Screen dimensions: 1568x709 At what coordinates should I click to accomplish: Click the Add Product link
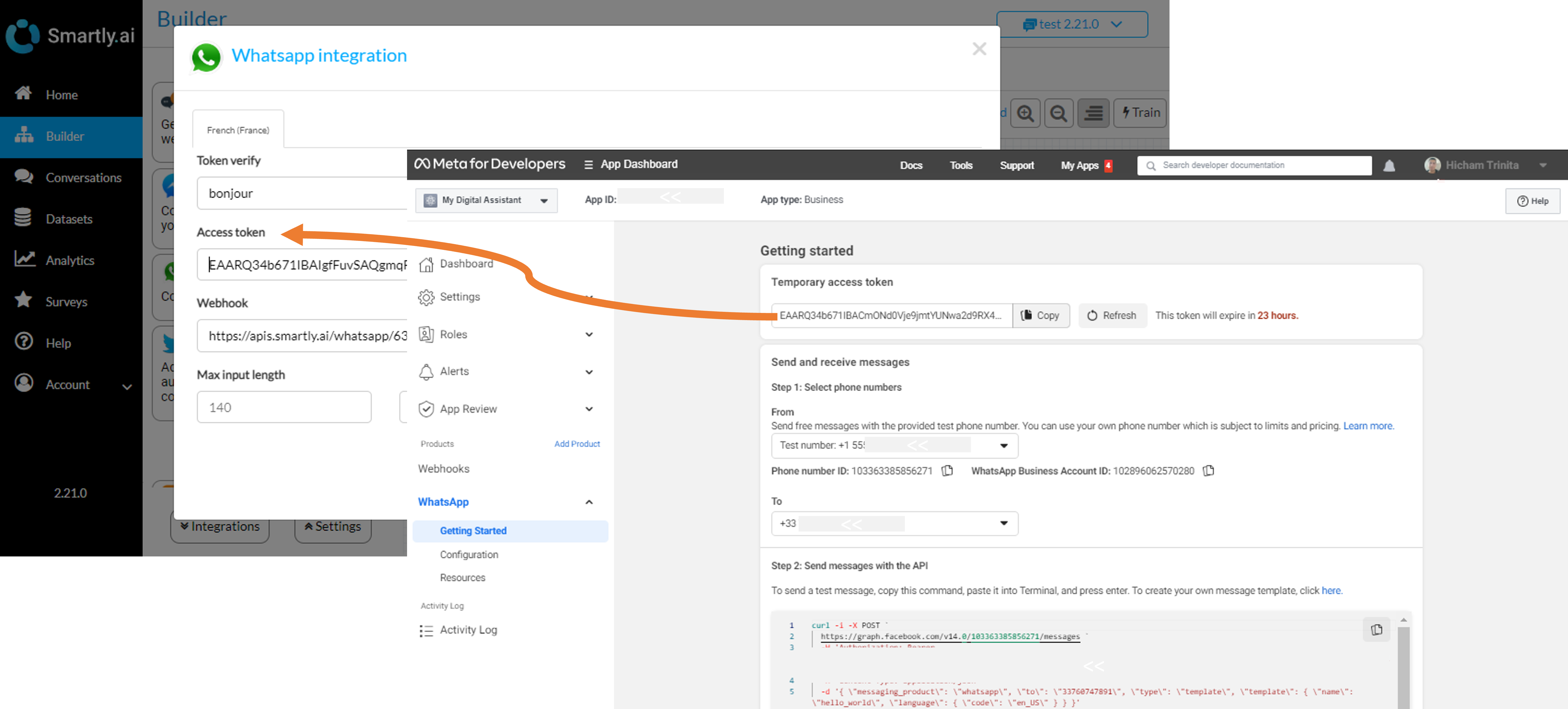pyautogui.click(x=576, y=444)
